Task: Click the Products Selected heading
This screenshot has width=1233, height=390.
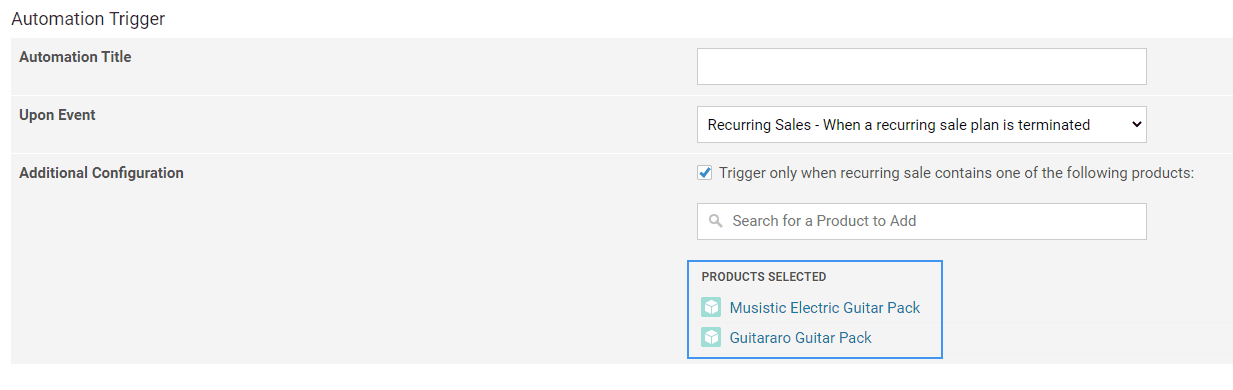Action: click(764, 277)
